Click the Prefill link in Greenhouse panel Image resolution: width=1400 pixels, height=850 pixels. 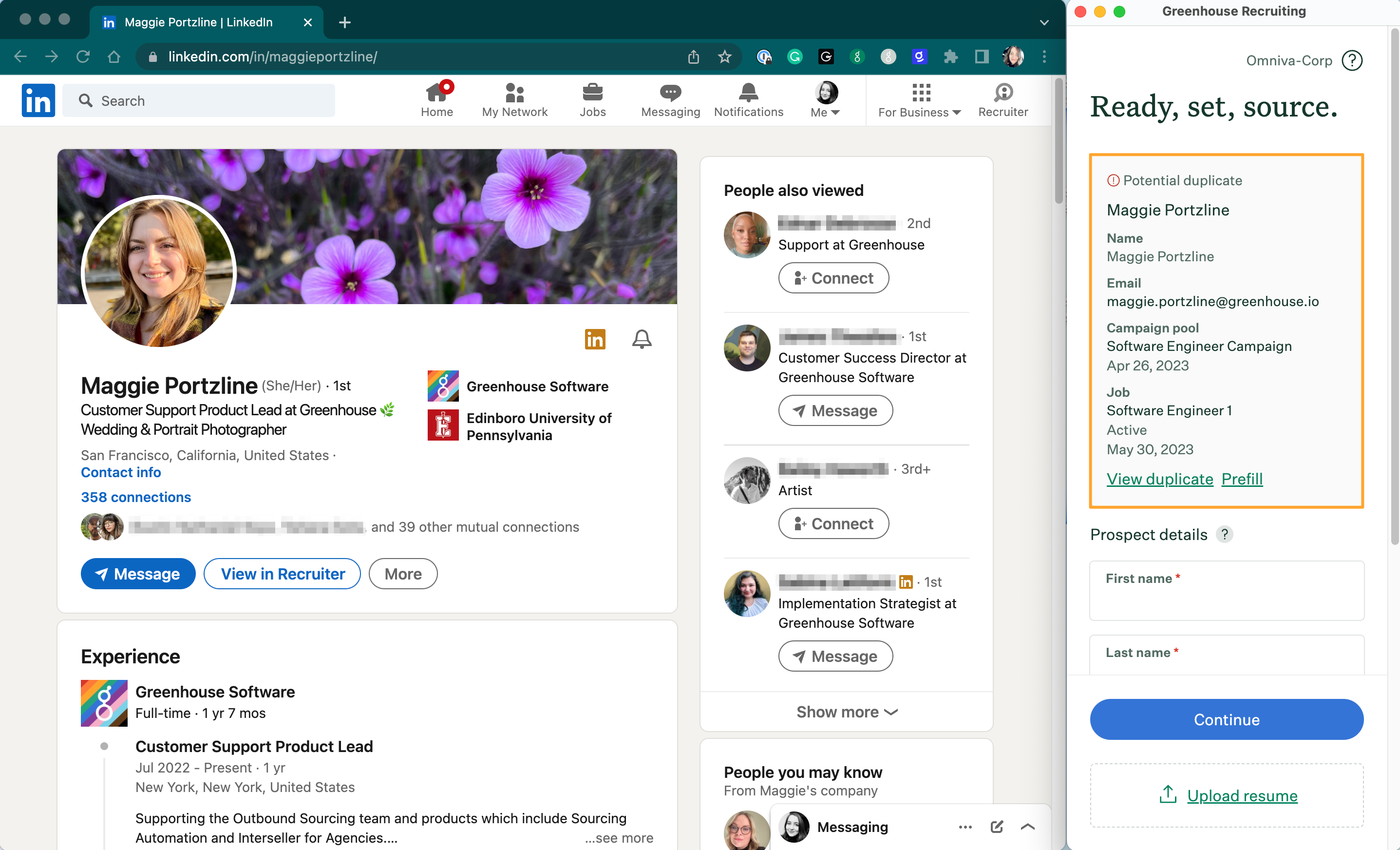1243,478
